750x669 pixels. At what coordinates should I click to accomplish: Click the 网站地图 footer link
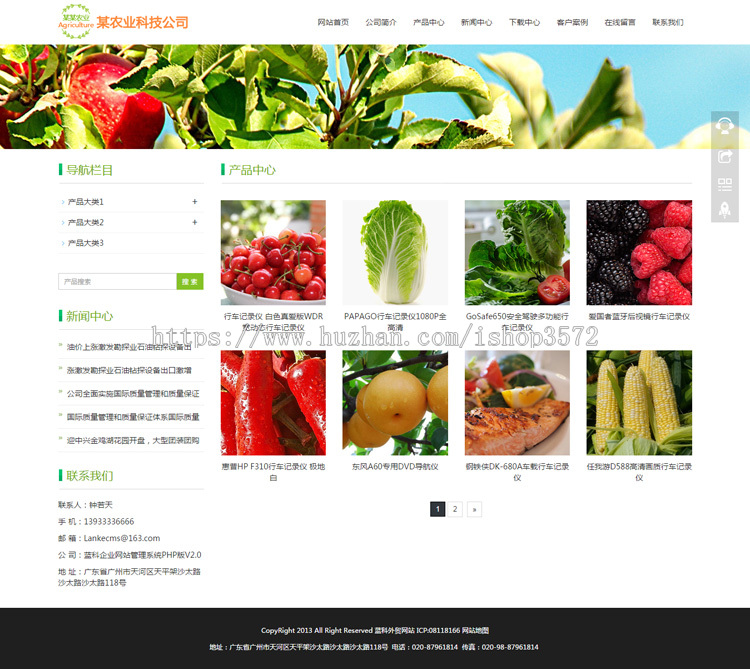click(x=475, y=630)
